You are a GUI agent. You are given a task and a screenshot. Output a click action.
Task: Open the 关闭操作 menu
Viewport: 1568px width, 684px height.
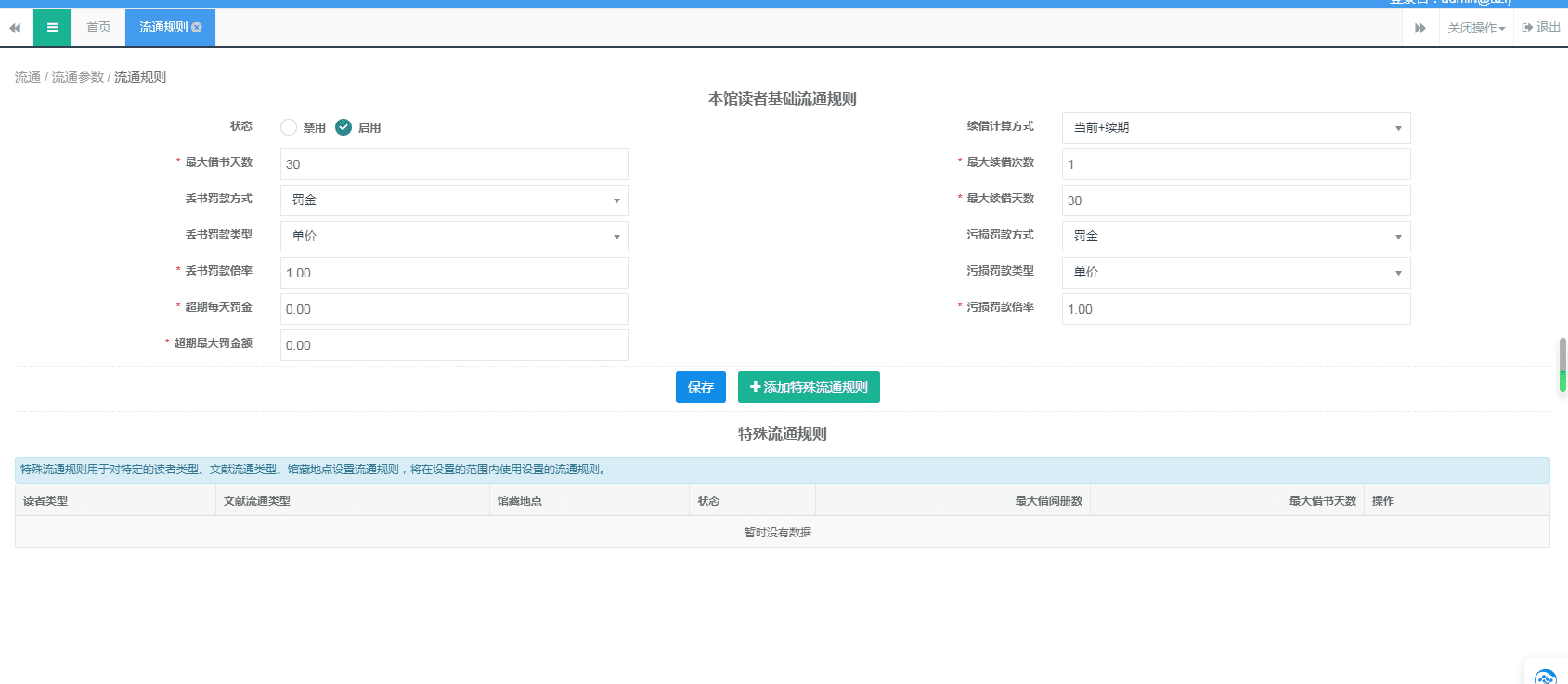(x=1476, y=28)
